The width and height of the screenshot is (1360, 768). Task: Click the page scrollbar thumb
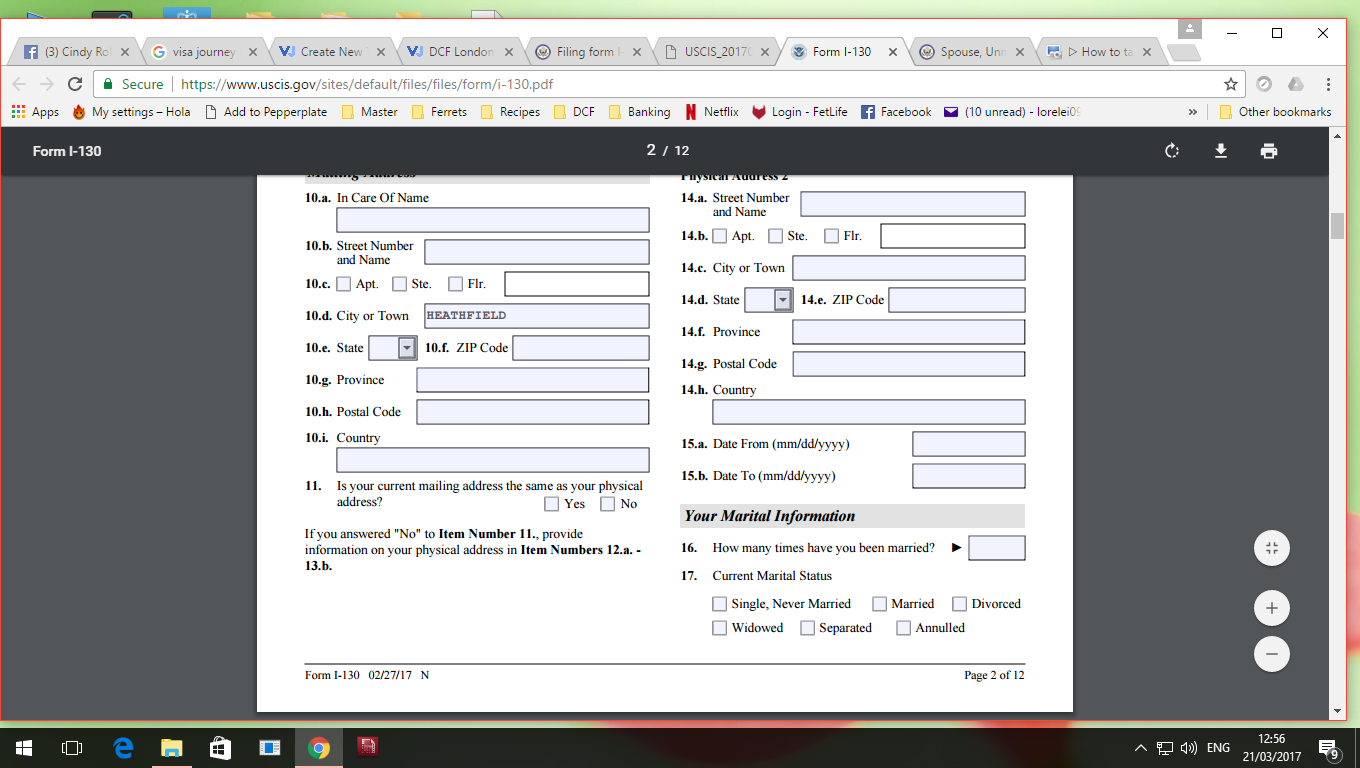pos(1337,226)
